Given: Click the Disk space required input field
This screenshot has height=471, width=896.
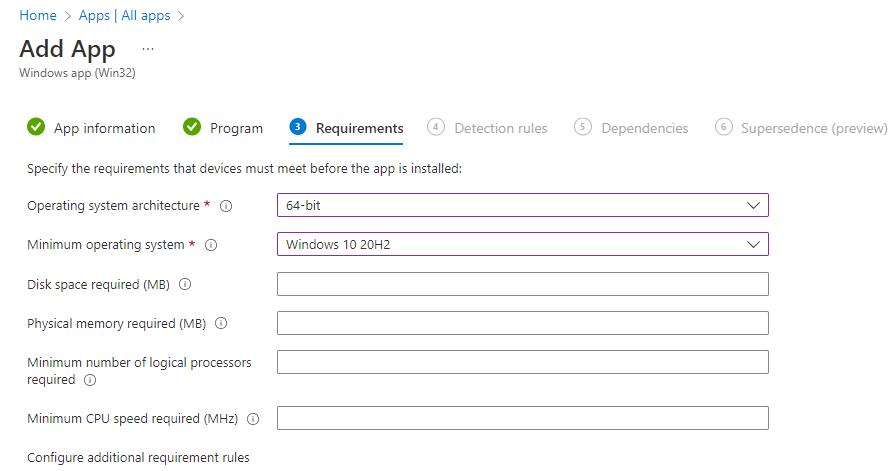Looking at the screenshot, I should [x=522, y=284].
